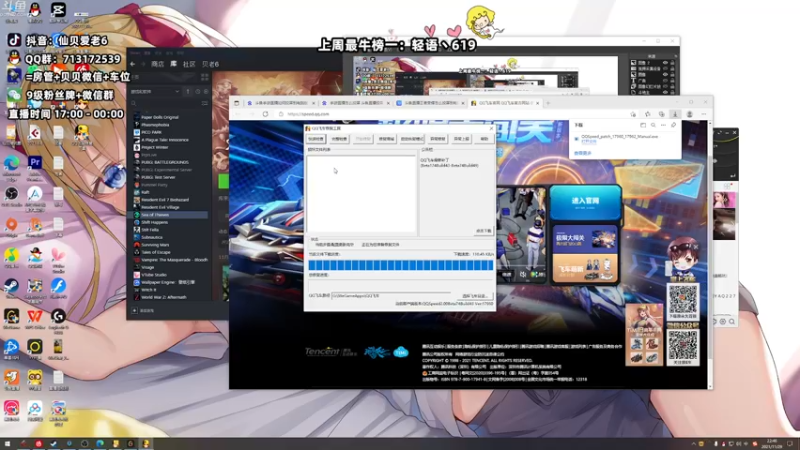Screen dimensions: 800x450
Task: Open a new browser tab
Action: click(x=548, y=103)
